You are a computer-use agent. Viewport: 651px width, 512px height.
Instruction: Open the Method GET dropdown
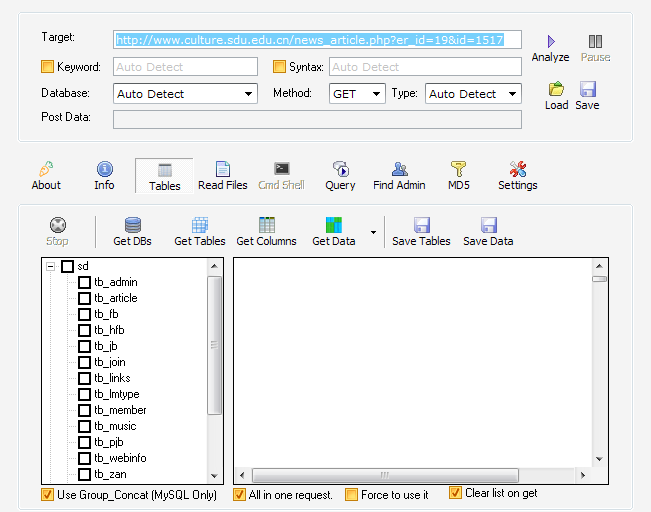click(357, 94)
